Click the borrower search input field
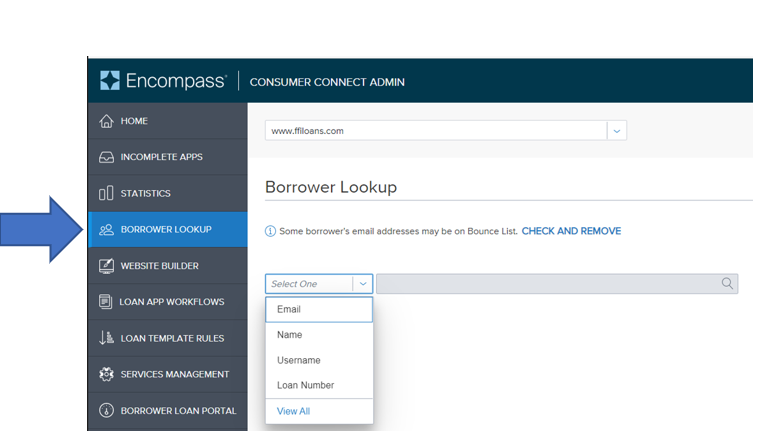Image resolution: width=769 pixels, height=440 pixels. point(557,284)
